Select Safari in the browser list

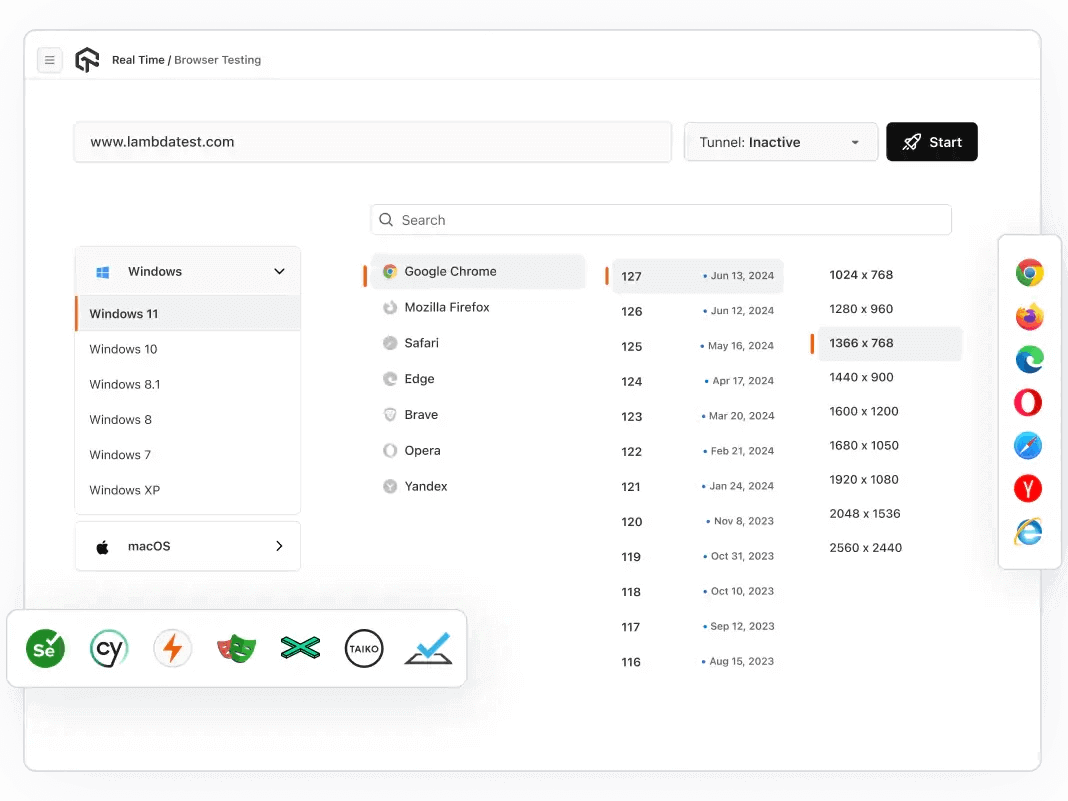[x=419, y=343]
